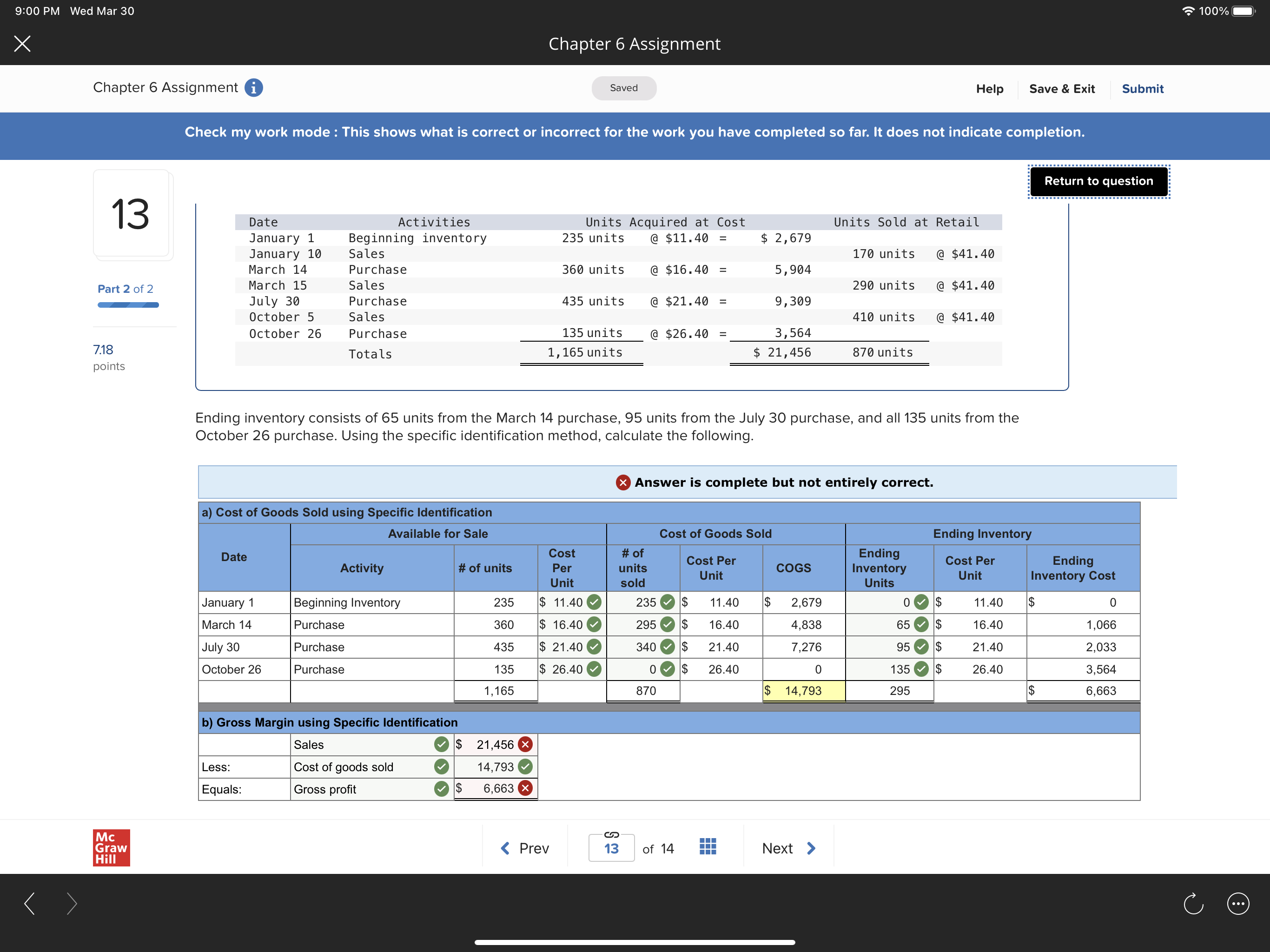Click the Submit link
The image size is (1270, 952).
(x=1142, y=89)
